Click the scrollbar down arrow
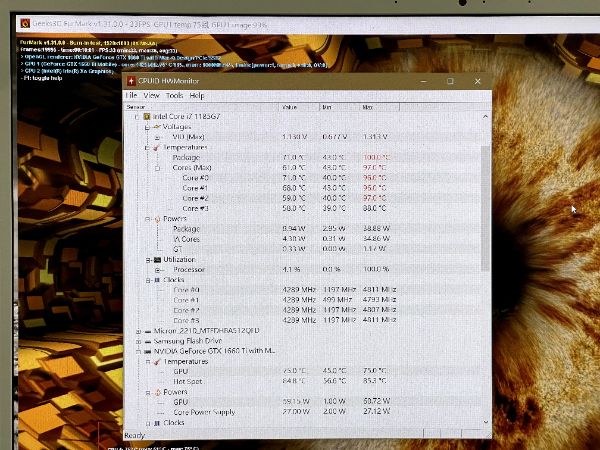Screen dimensions: 600x450 coord(486,422)
